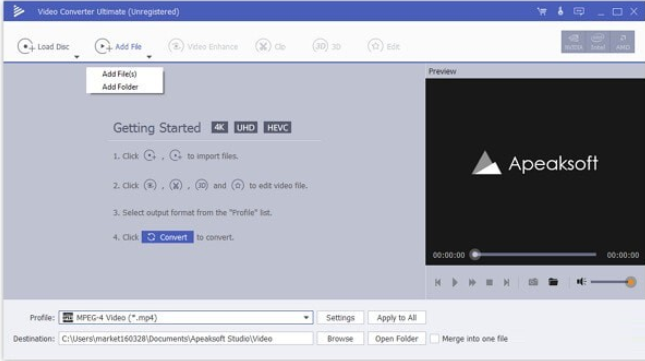Click clip icon in step 2
Image resolution: width=645 pixels, height=361 pixels.
(176, 185)
